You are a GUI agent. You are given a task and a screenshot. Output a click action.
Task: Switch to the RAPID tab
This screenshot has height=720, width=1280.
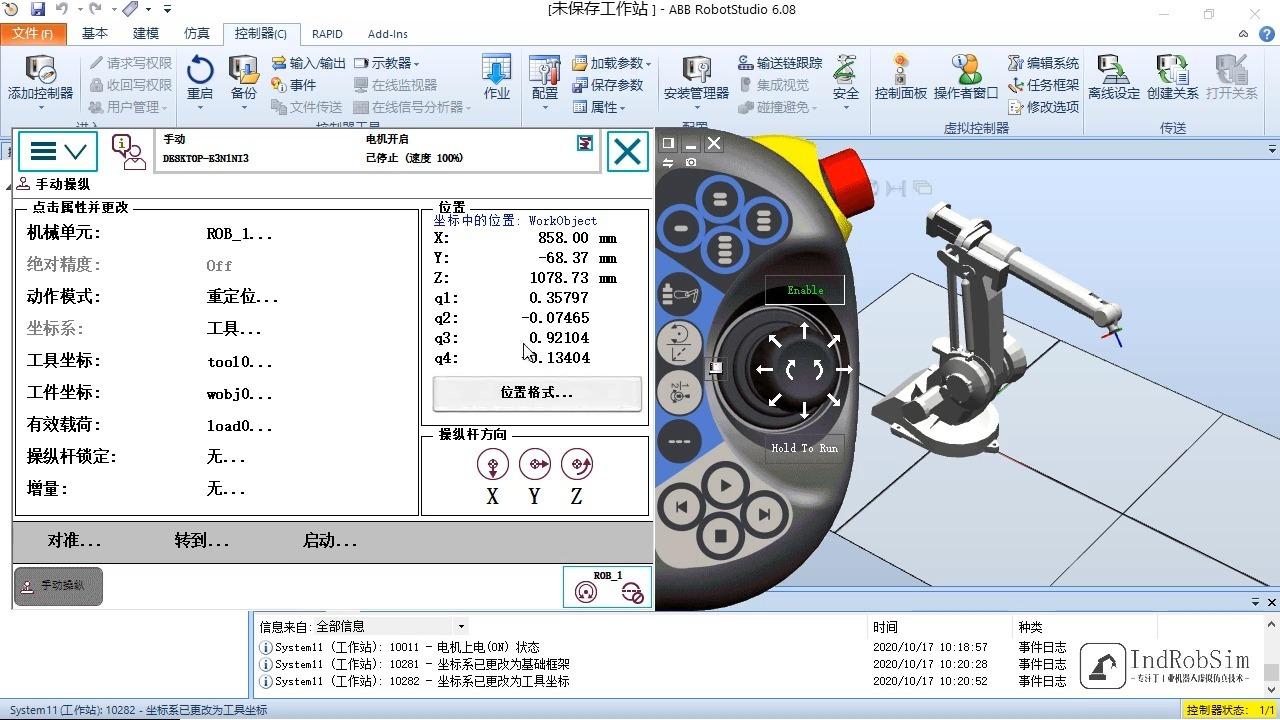pyautogui.click(x=327, y=33)
